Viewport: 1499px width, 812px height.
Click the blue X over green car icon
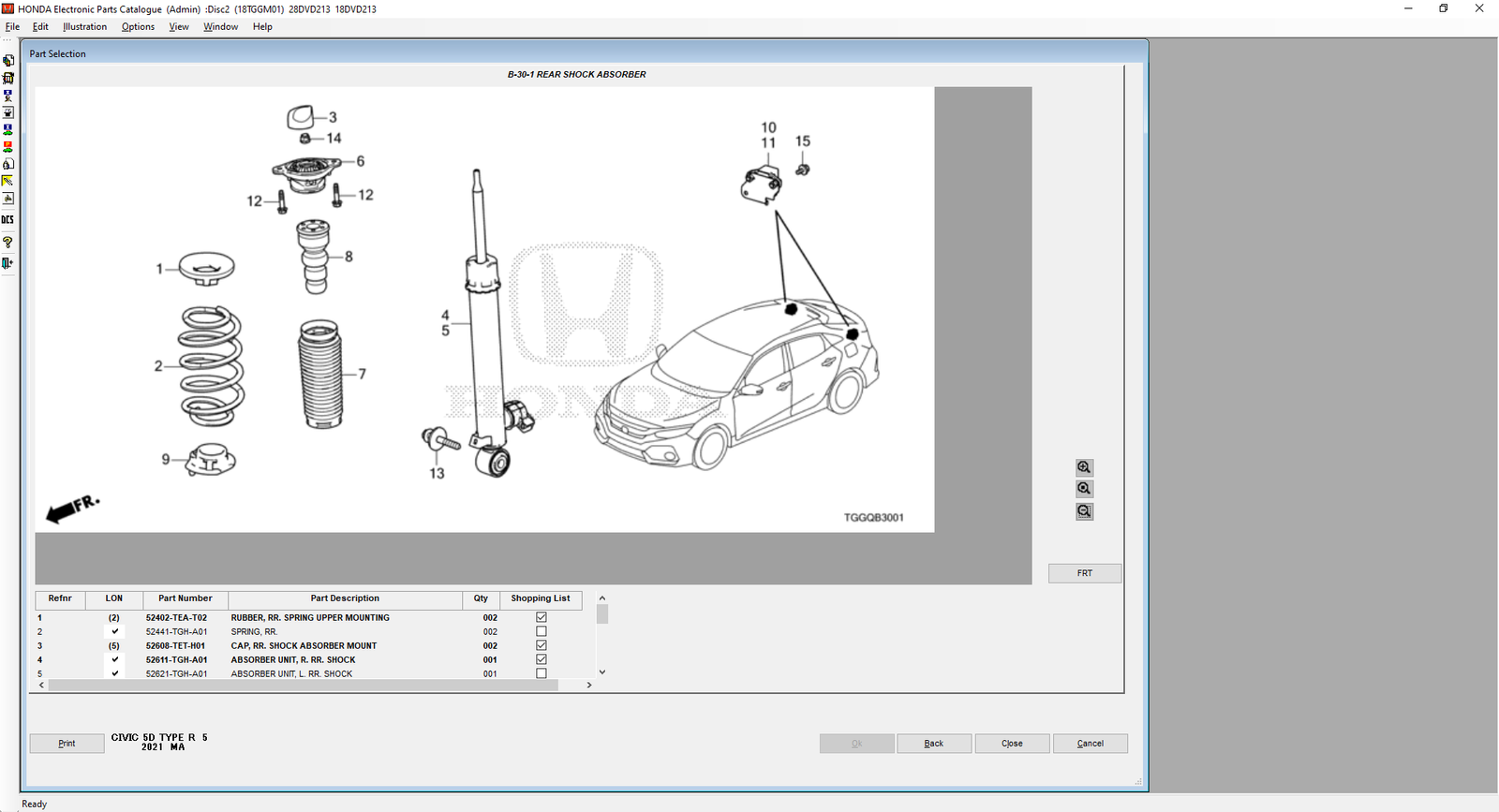pyautogui.click(x=7, y=129)
